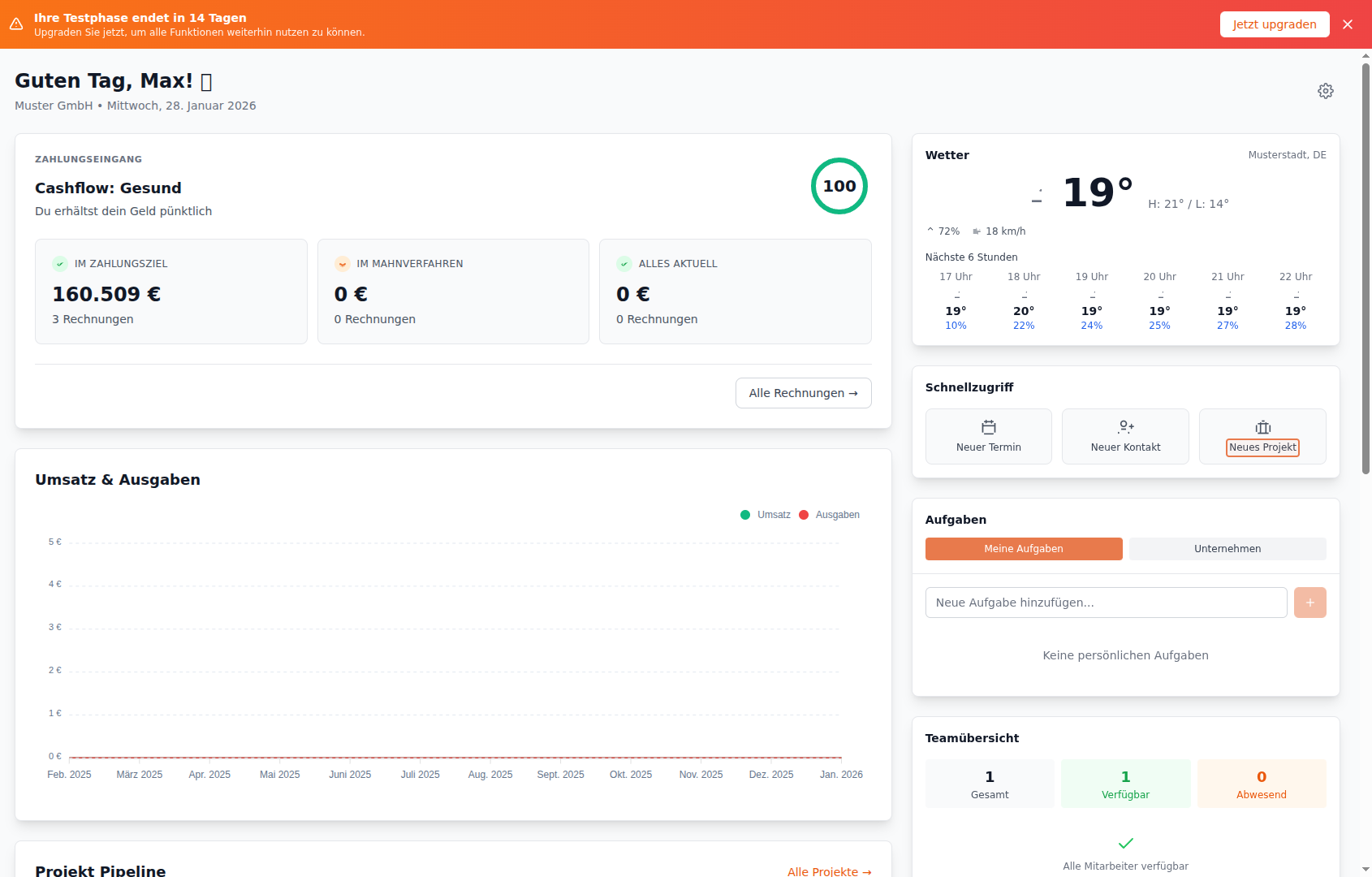The height and width of the screenshot is (877, 1372).
Task: Click the green check beside Alles aktuell
Action: click(x=623, y=263)
